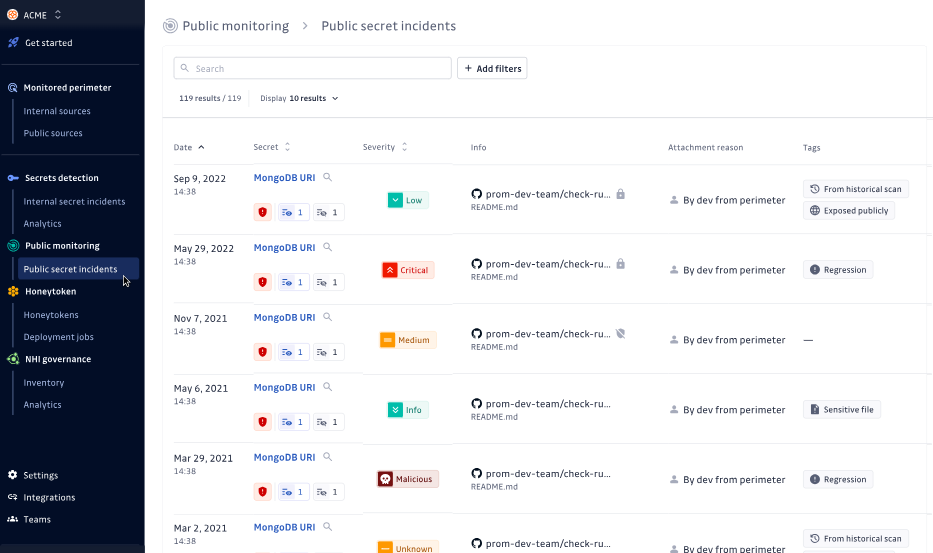Click search icon beside Mar 2 MongoDB URI
This screenshot has width=933, height=553.
click(x=327, y=527)
